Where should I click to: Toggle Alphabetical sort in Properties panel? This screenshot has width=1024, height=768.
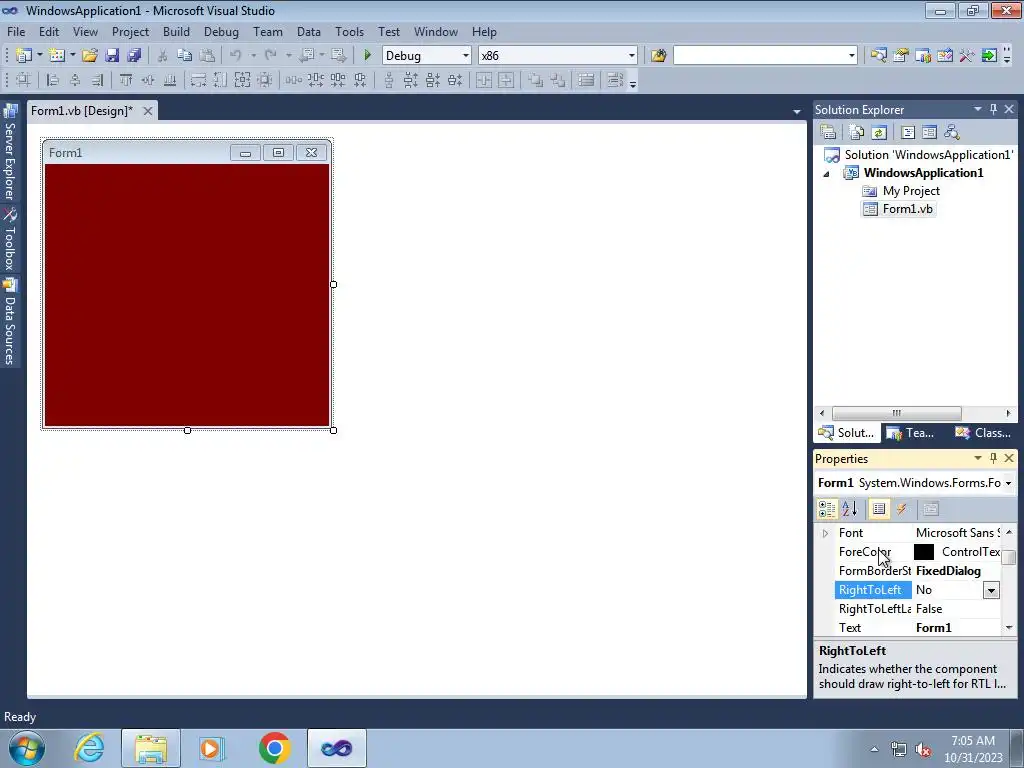849,509
